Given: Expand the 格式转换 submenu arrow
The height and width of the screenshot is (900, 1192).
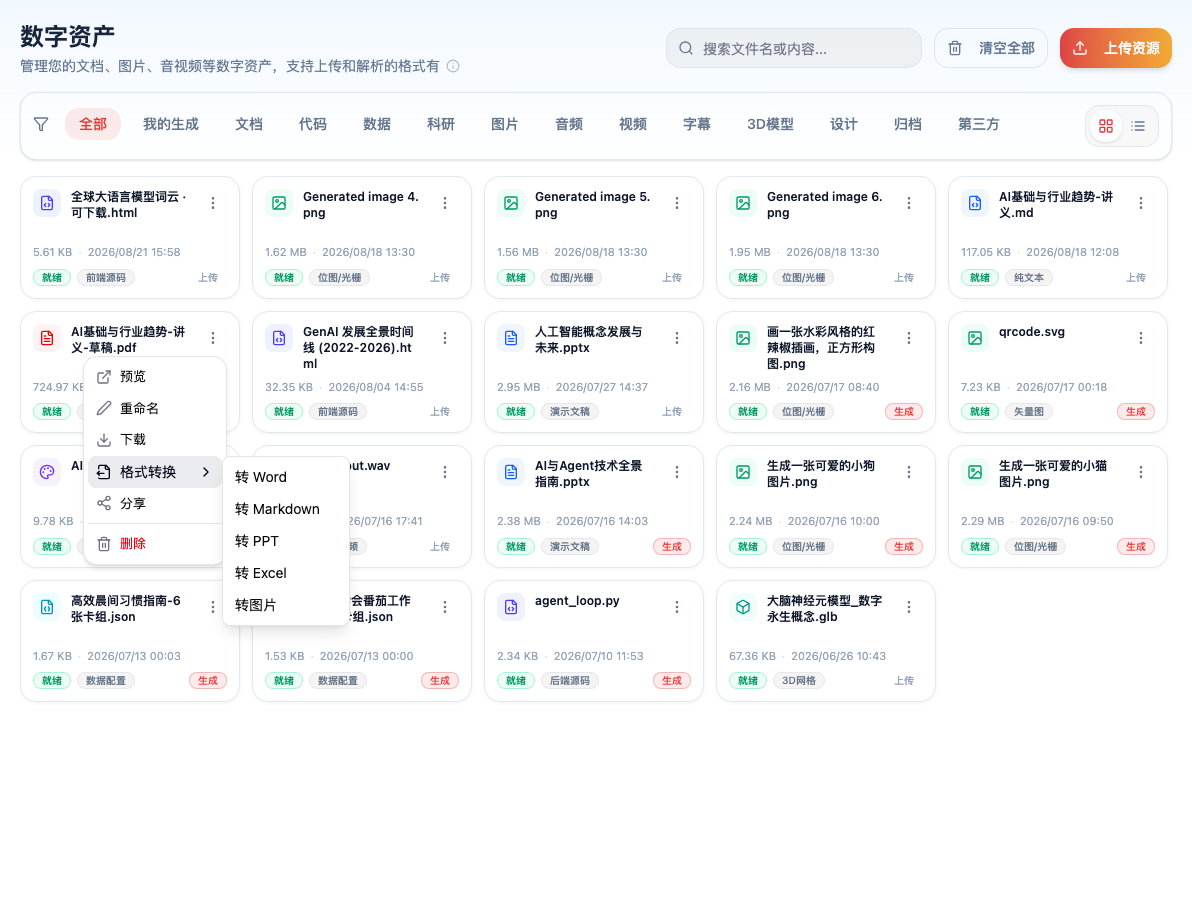Looking at the screenshot, I should 206,472.
